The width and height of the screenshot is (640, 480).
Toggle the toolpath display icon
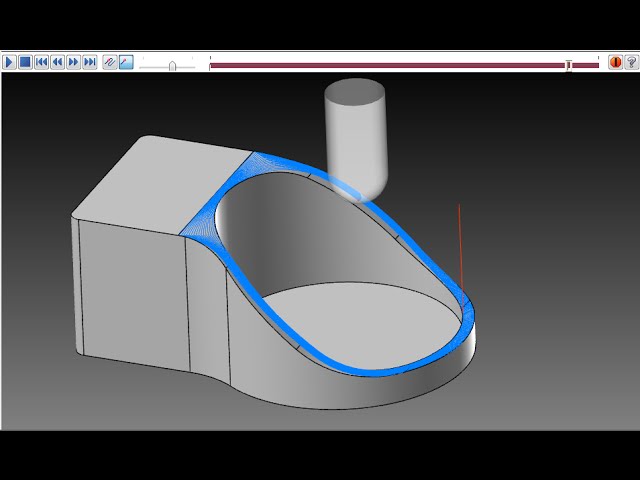coord(110,62)
